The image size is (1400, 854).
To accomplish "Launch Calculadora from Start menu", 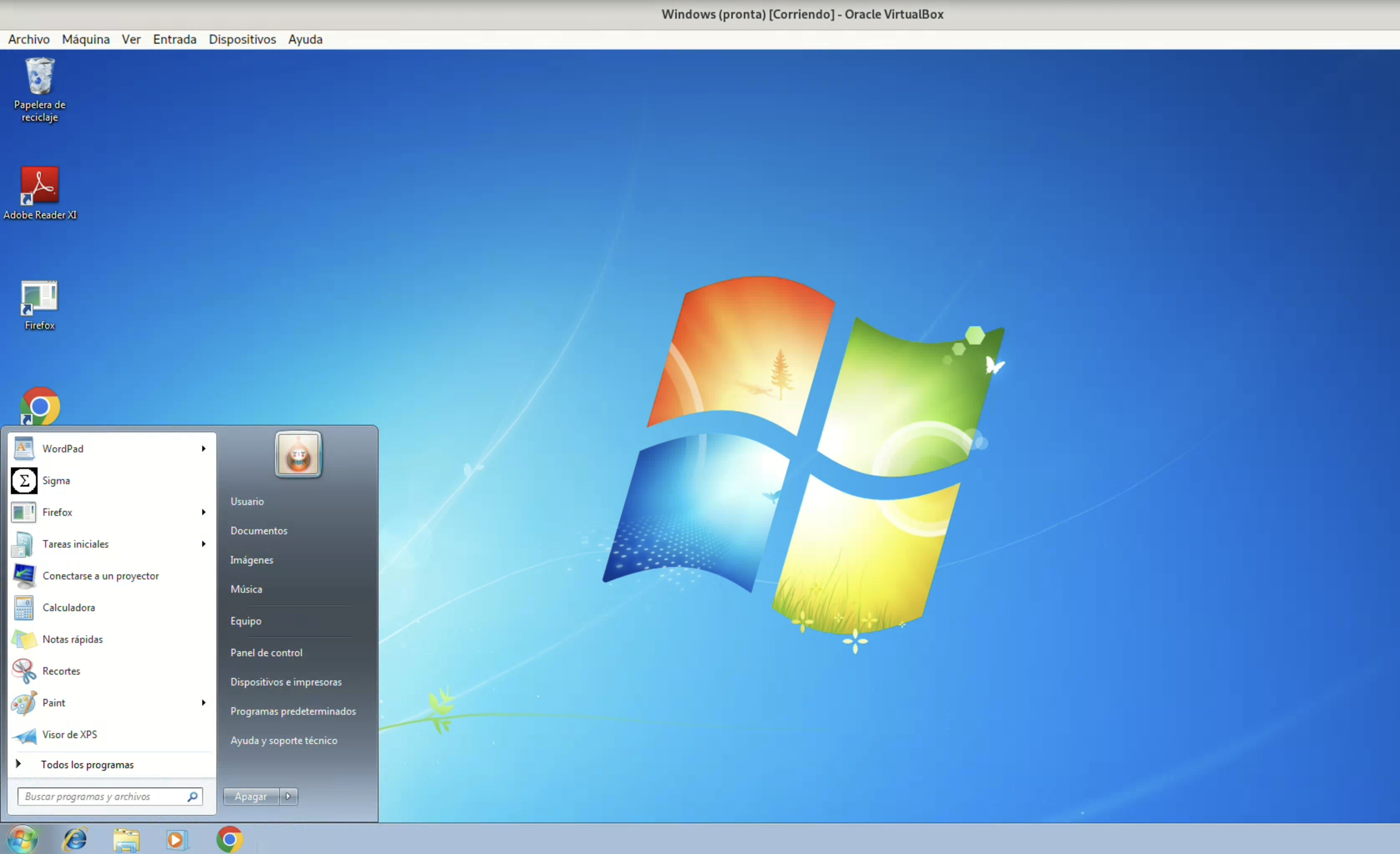I will [111, 607].
